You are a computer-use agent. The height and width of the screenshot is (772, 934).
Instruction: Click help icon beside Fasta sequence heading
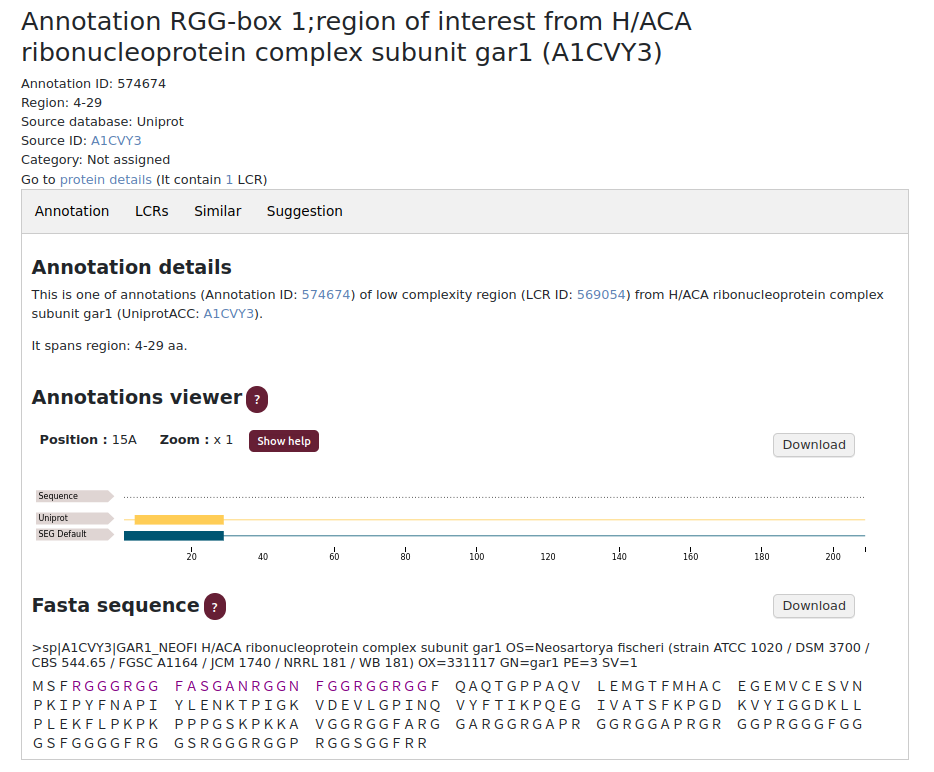(214, 607)
